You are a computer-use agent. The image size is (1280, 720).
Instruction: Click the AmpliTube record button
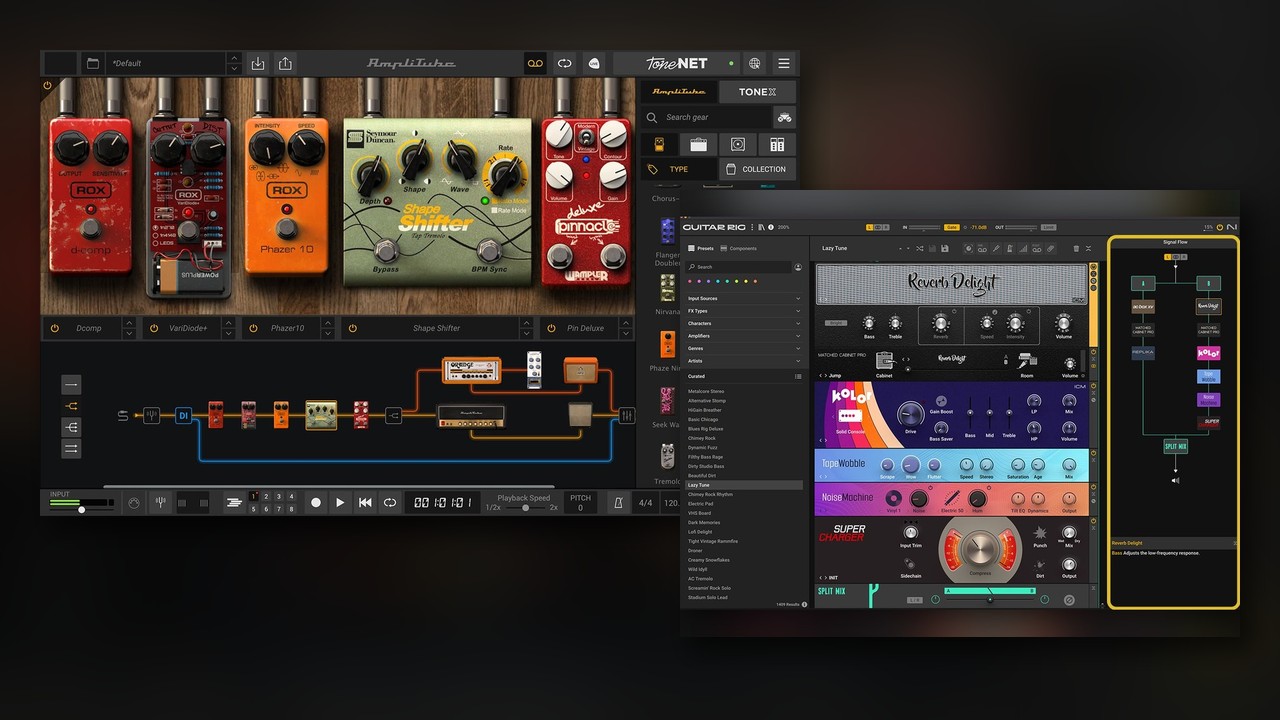coord(316,503)
